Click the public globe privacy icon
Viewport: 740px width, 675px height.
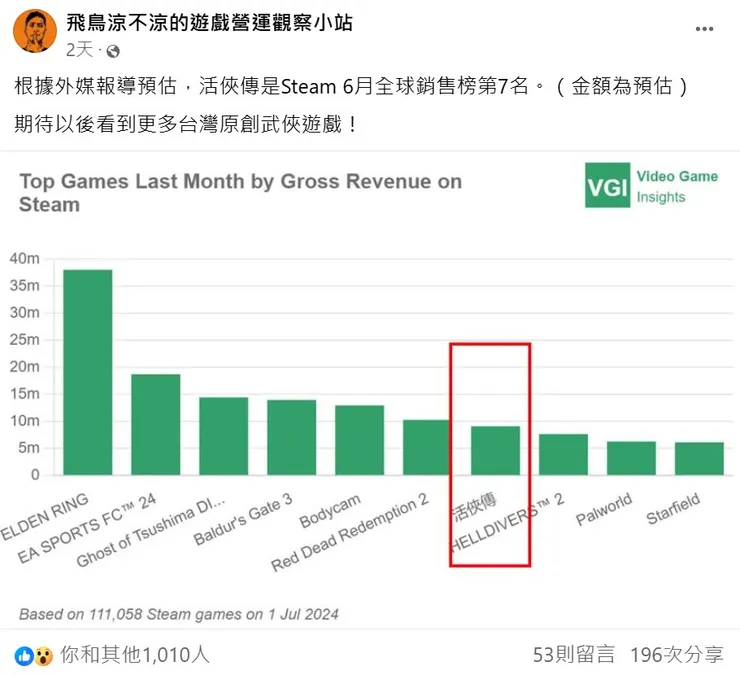coord(113,51)
